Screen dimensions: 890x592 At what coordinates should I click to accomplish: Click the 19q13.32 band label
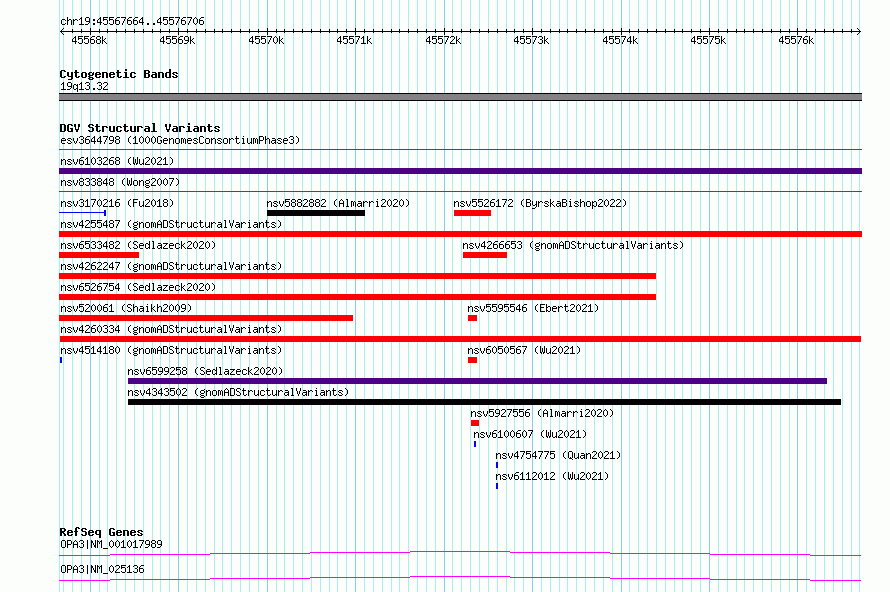(x=84, y=86)
